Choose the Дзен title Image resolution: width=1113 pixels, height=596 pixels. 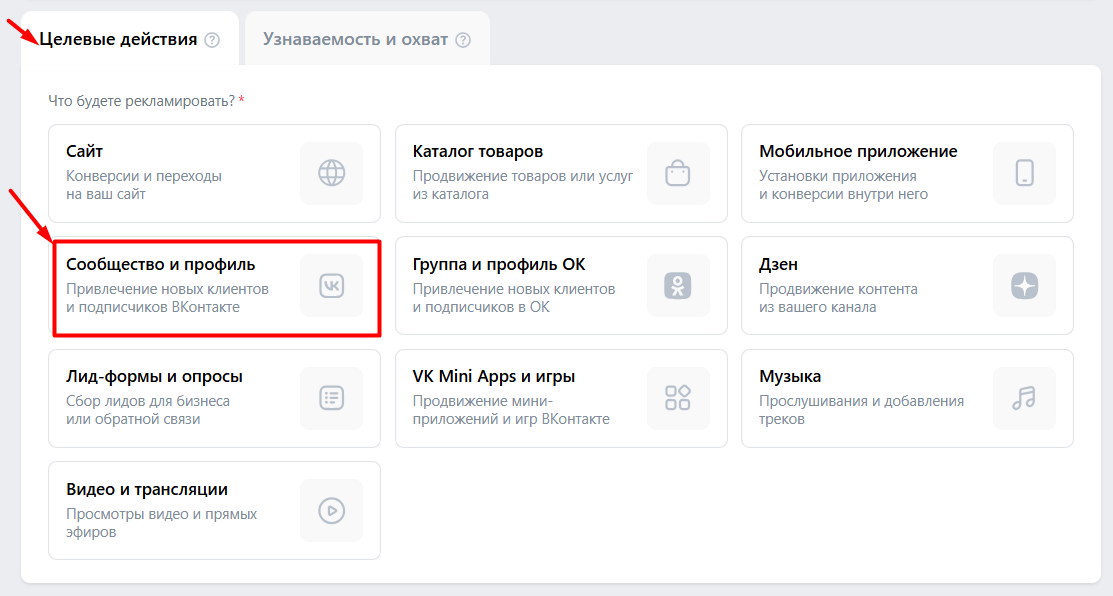point(778,264)
